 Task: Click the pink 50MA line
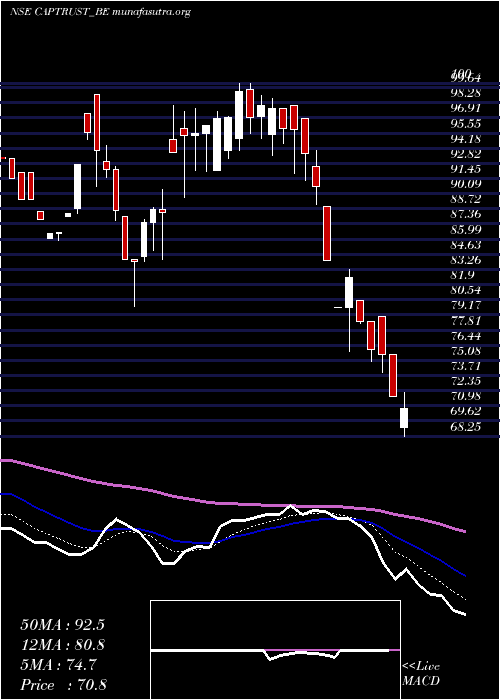point(232,504)
